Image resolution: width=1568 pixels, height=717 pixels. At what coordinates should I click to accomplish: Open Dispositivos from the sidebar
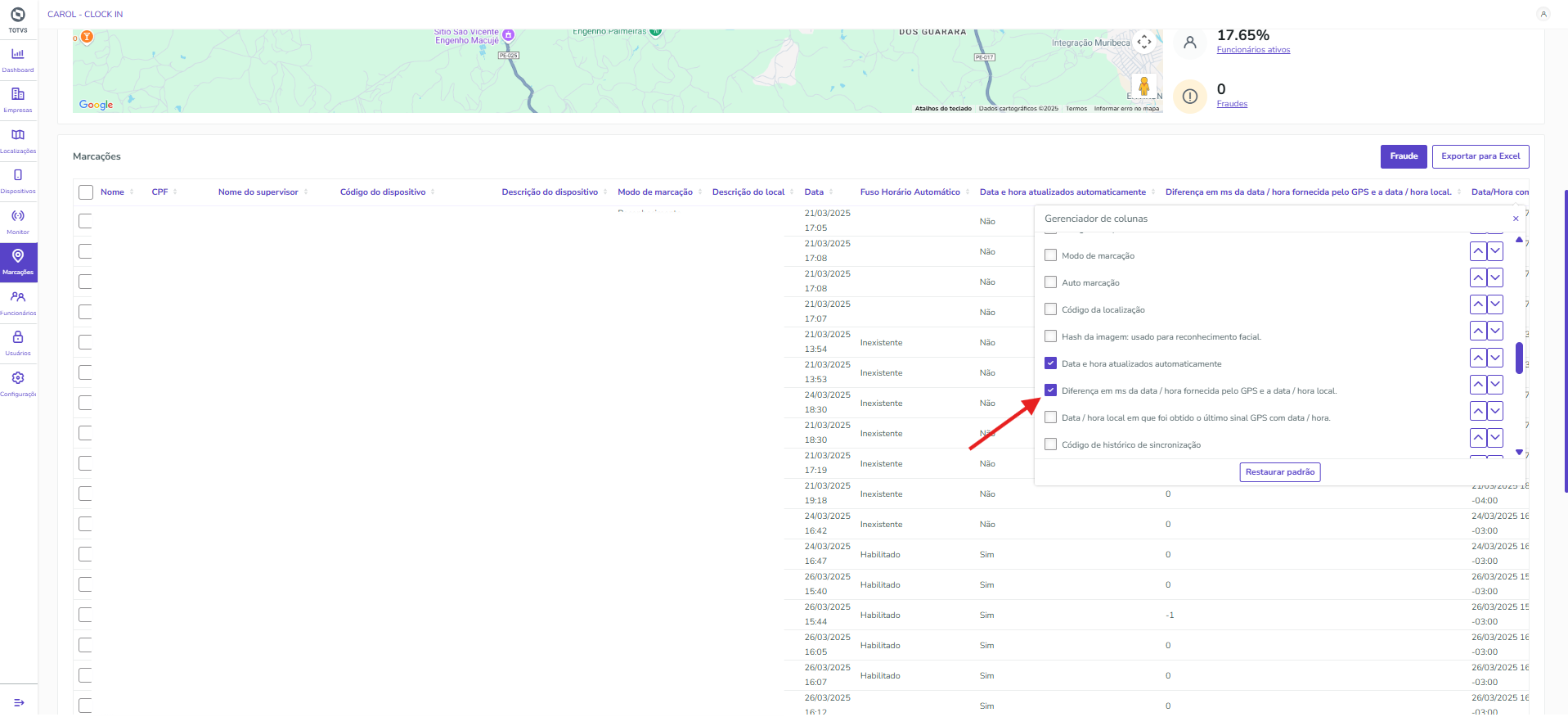pyautogui.click(x=18, y=181)
